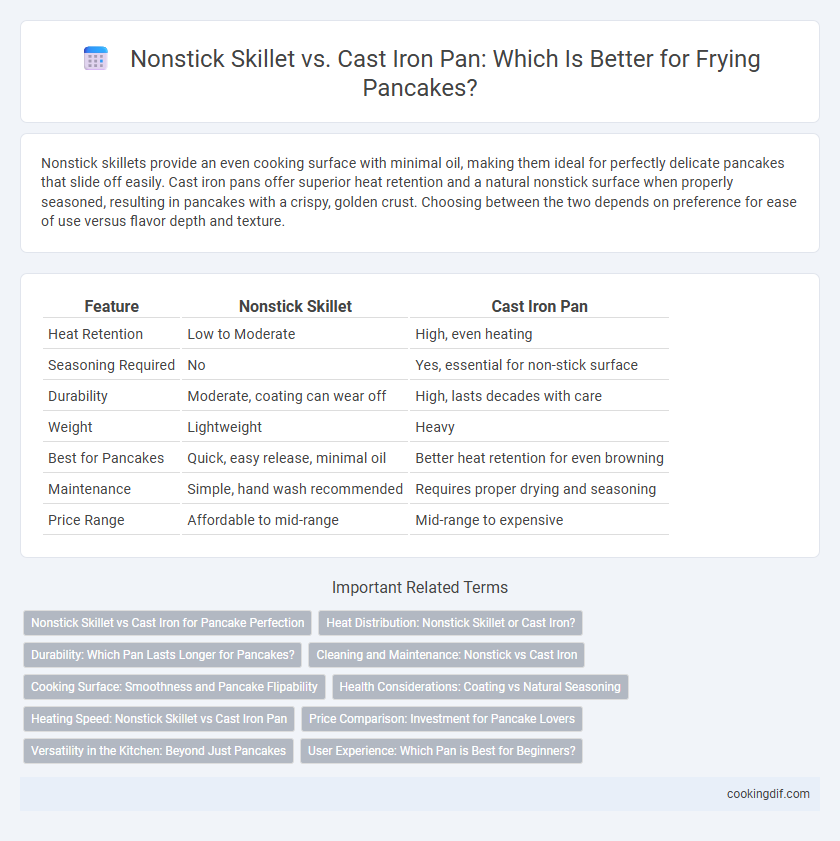Open 'Cooking Surface: Smoothness and Pancake Flipability' tag
Viewport: 840px width, 841px height.
pyautogui.click(x=174, y=687)
